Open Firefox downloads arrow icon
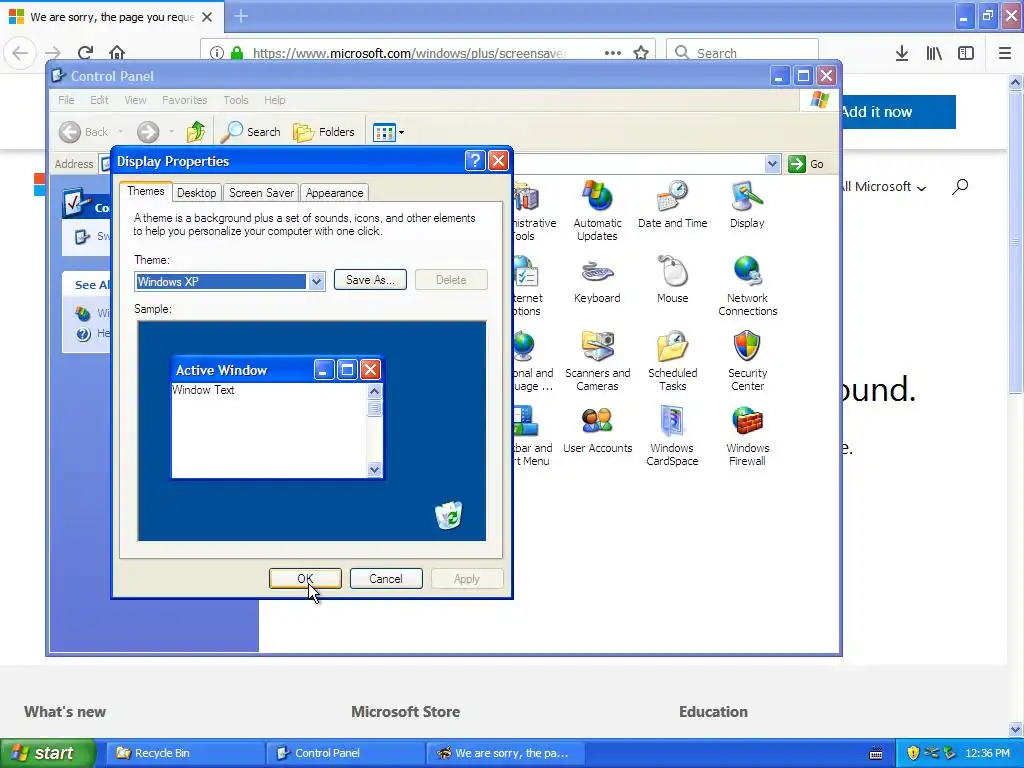This screenshot has height=768, width=1024. 901,53
